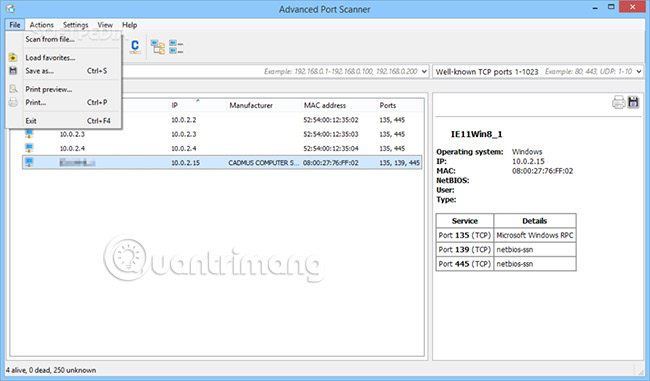Sort by the IP column header
650x381 pixels.
coord(197,105)
